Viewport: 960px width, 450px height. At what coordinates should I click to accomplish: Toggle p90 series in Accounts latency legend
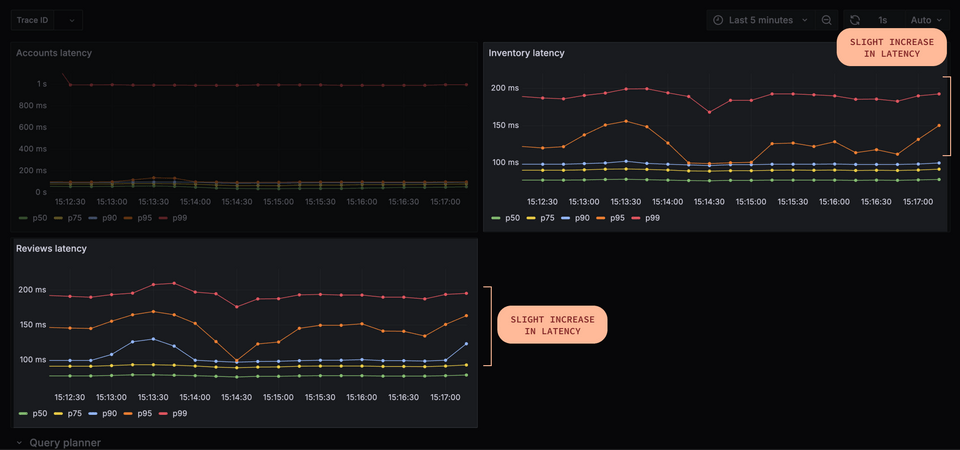(x=102, y=217)
